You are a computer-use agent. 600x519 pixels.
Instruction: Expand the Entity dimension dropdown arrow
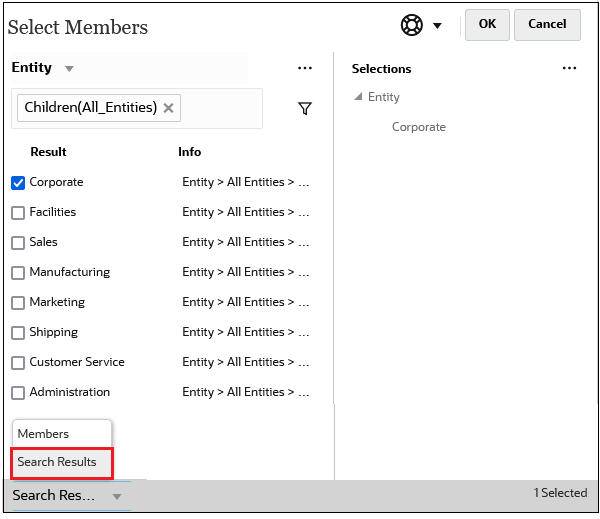[69, 69]
